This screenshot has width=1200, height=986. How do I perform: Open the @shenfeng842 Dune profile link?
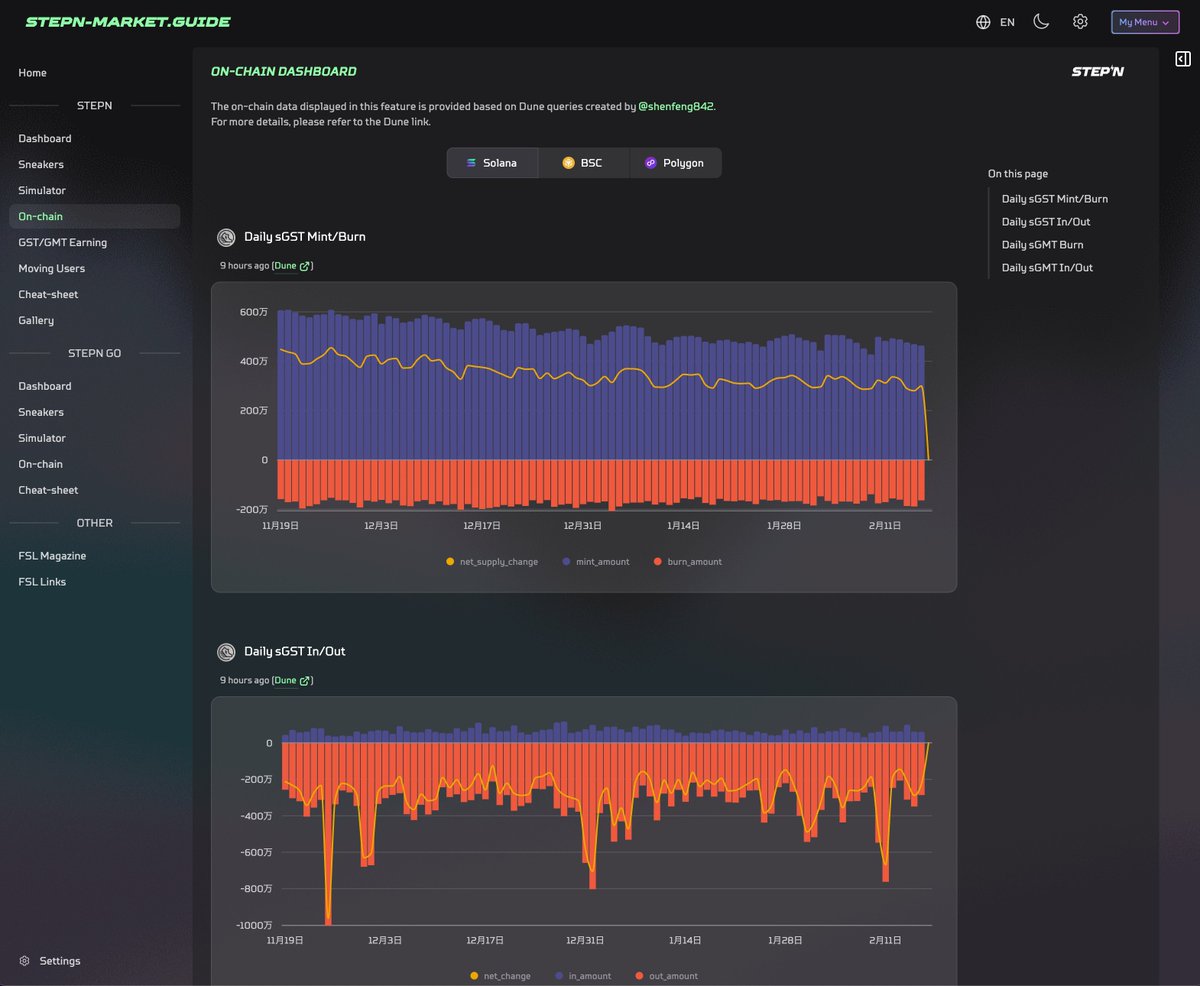click(676, 106)
